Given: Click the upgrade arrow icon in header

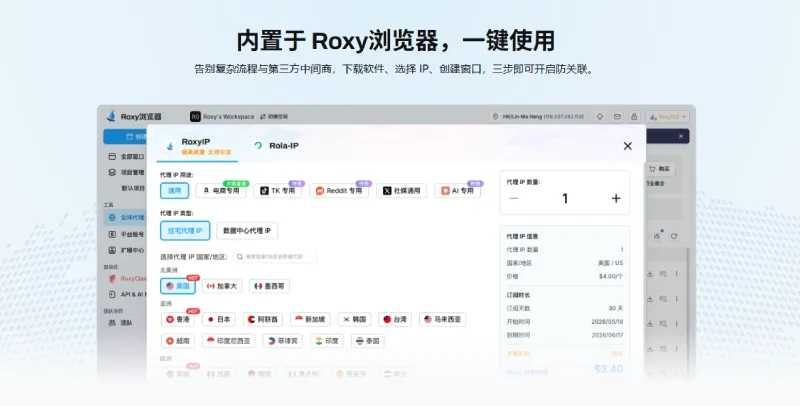Looking at the screenshot, I should click(600, 116).
